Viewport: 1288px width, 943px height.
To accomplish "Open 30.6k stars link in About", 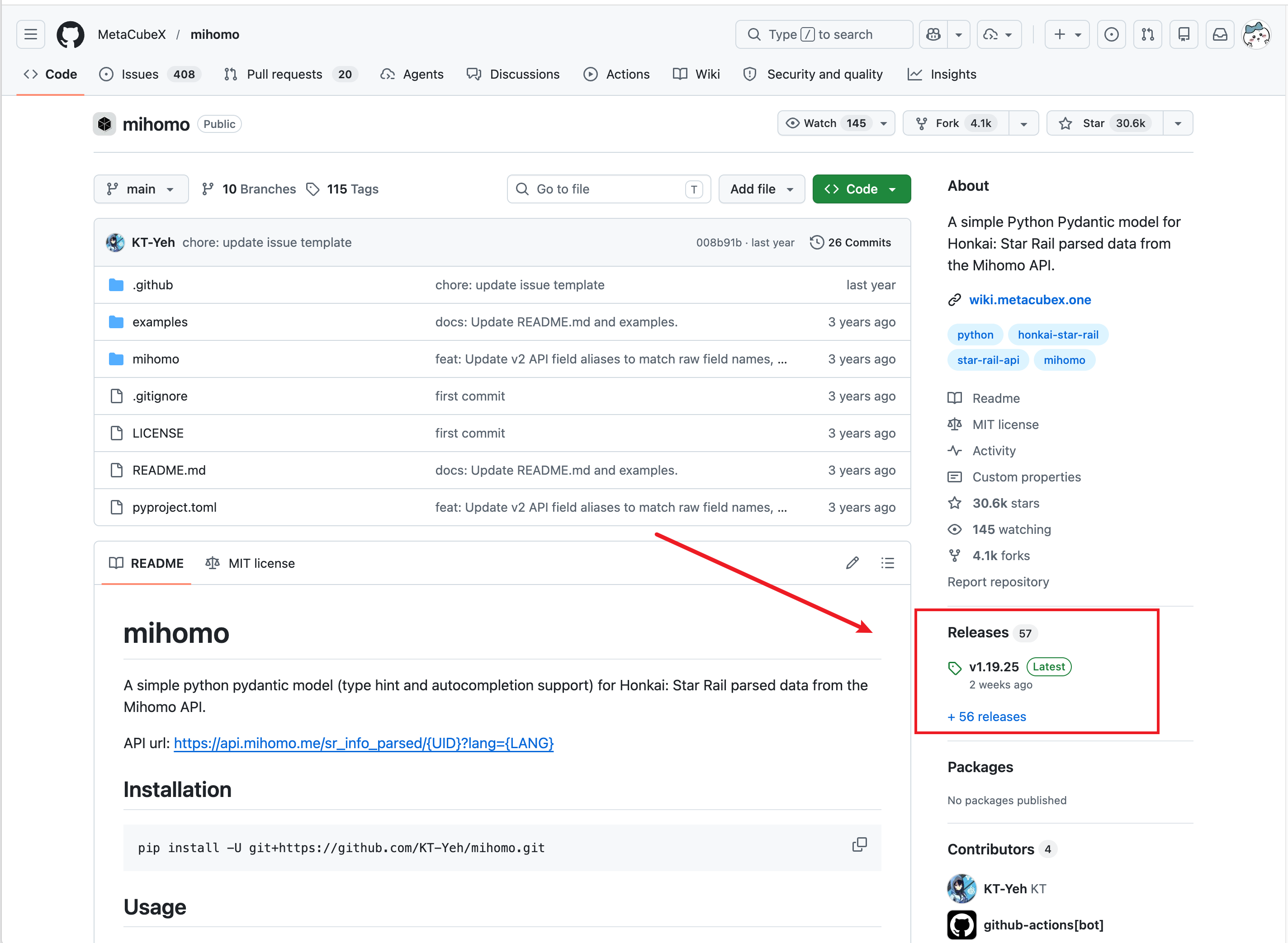I will coord(1005,504).
